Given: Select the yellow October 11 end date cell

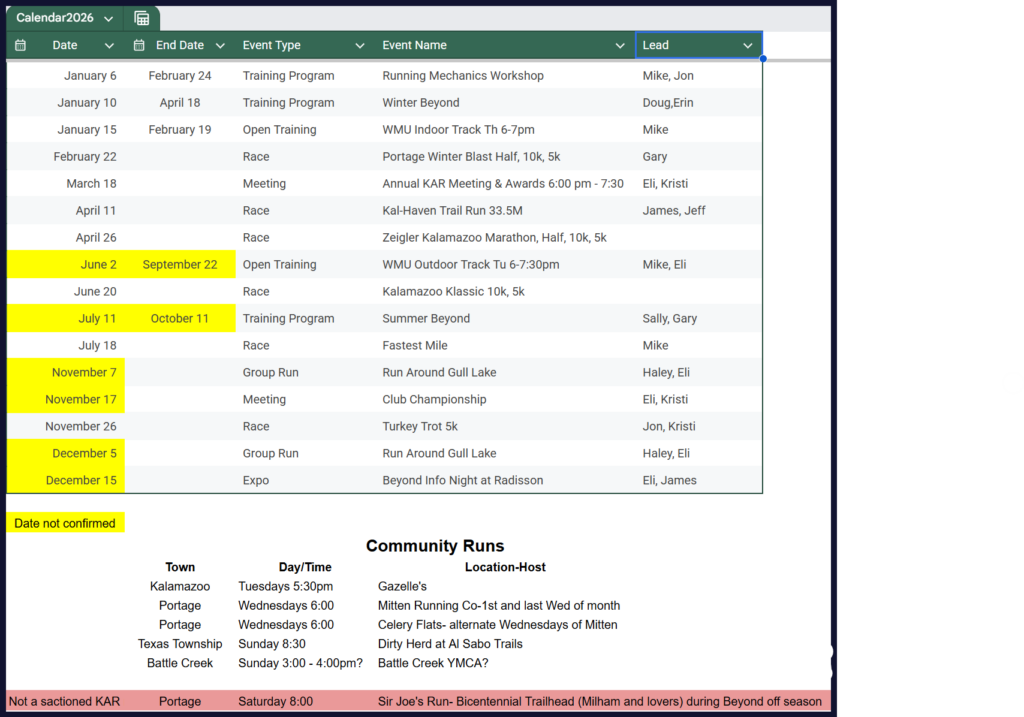Looking at the screenshot, I should (180, 319).
